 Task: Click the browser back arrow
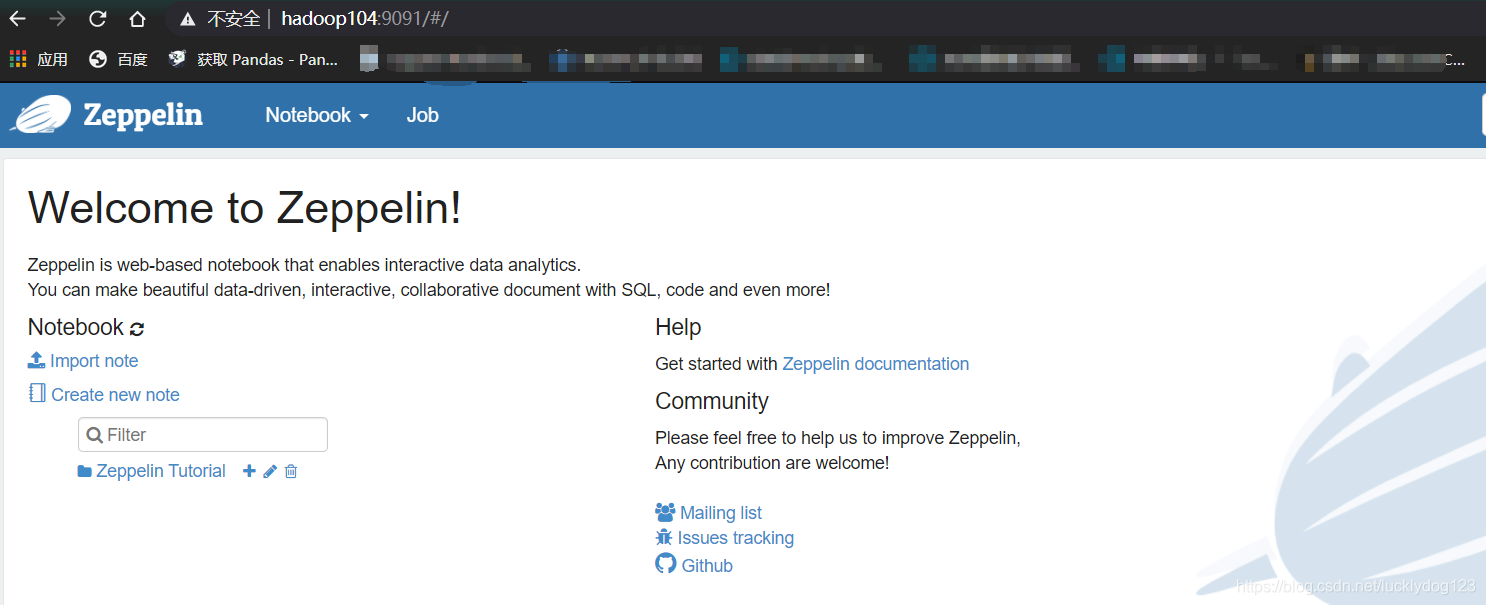pyautogui.click(x=17, y=18)
